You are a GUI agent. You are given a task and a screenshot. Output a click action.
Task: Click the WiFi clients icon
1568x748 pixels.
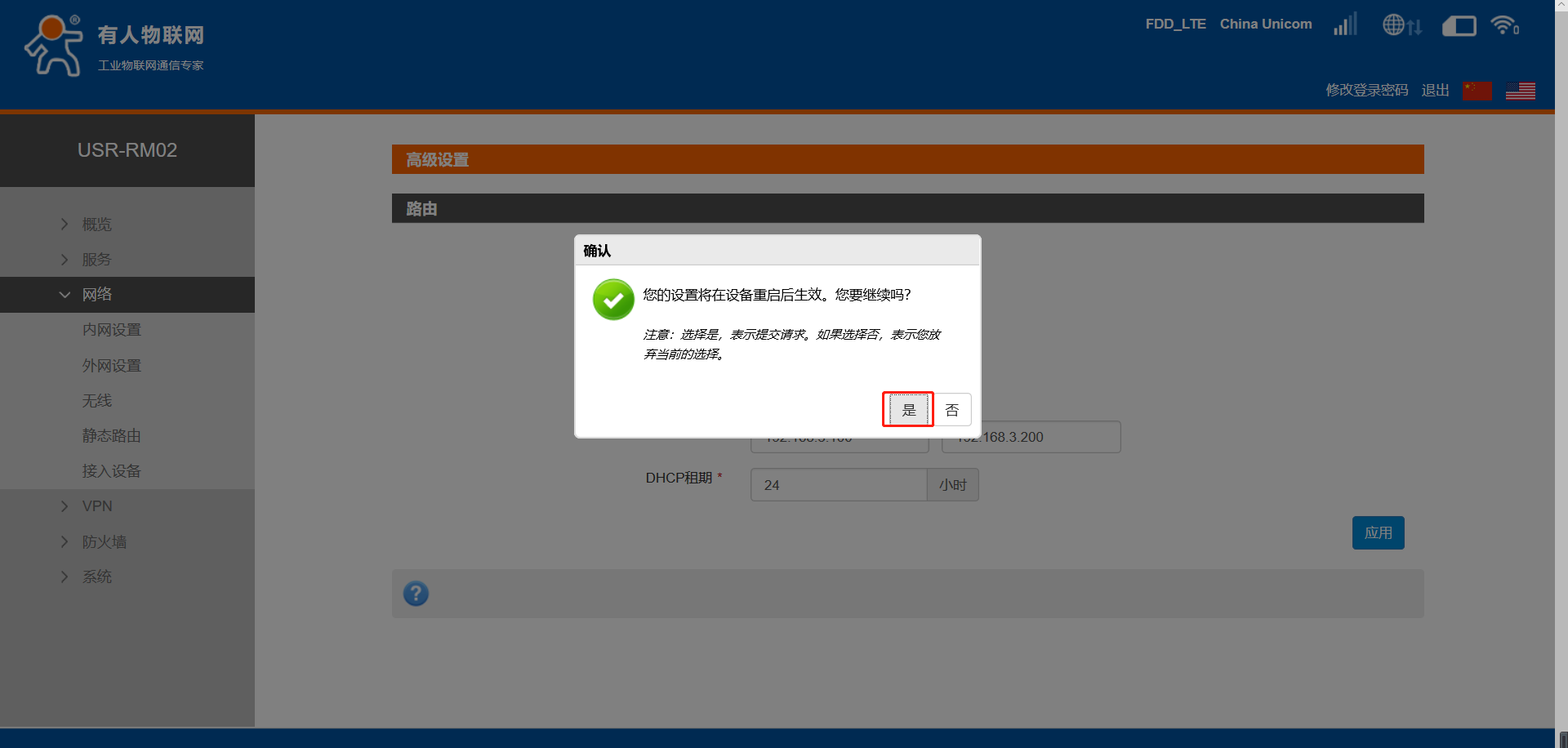[x=1503, y=25]
